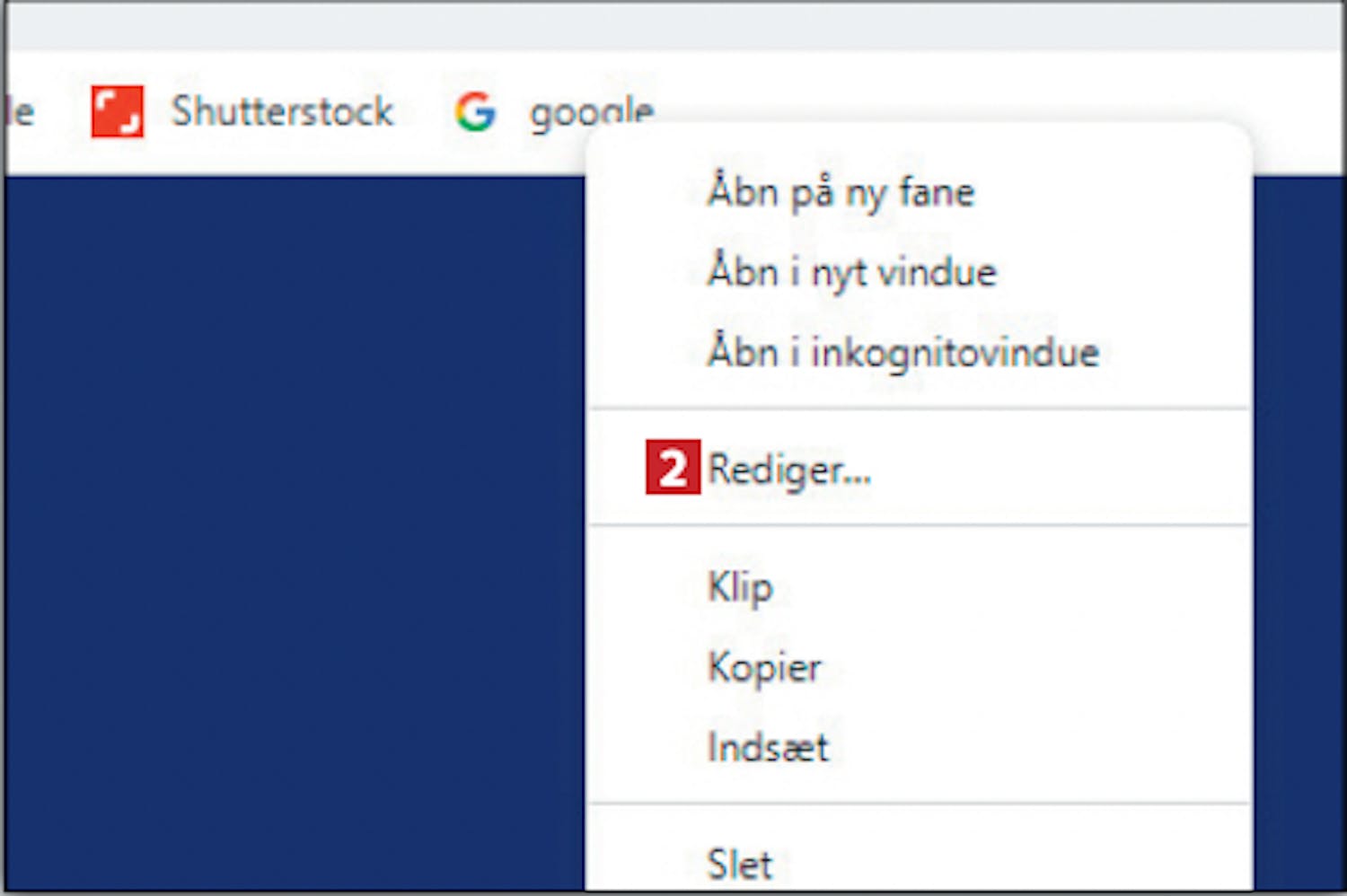The height and width of the screenshot is (896, 1347).
Task: Click the red number 2 step marker
Action: [672, 468]
